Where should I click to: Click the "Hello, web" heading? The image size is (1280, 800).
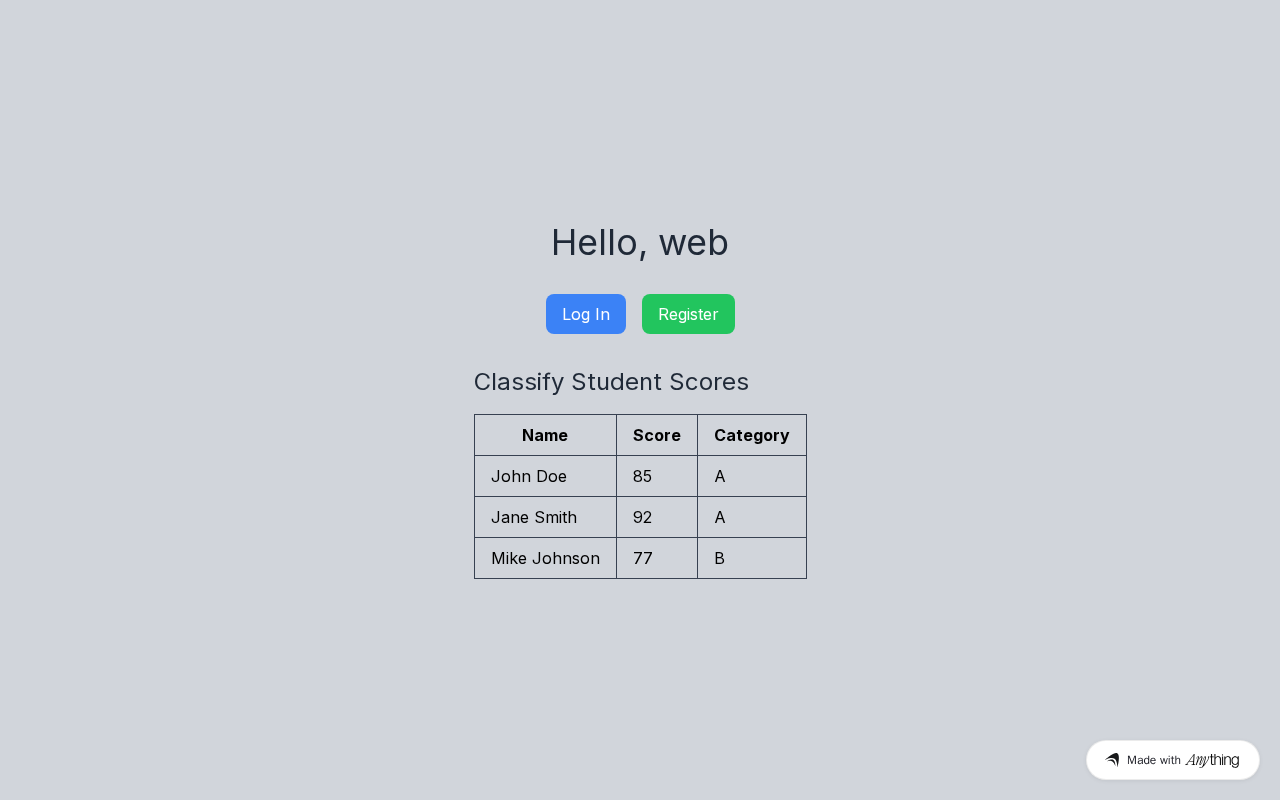[x=640, y=242]
